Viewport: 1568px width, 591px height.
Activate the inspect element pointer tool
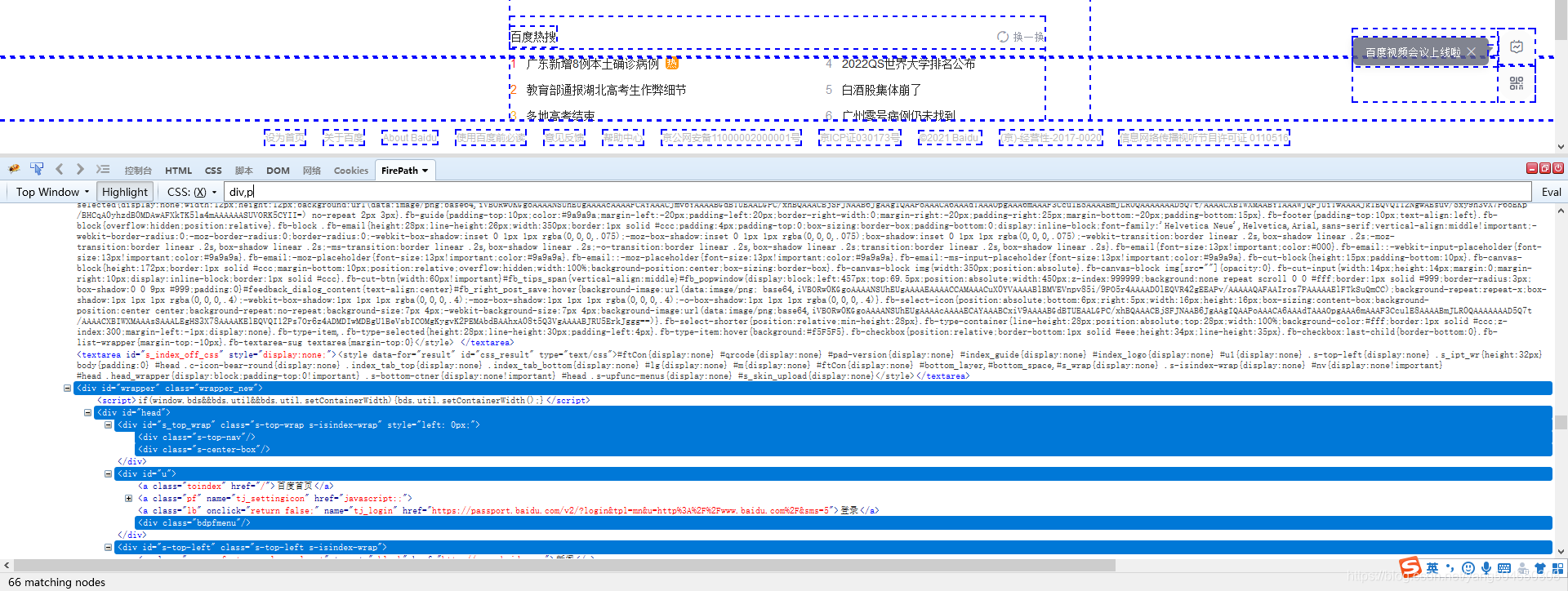click(x=37, y=169)
